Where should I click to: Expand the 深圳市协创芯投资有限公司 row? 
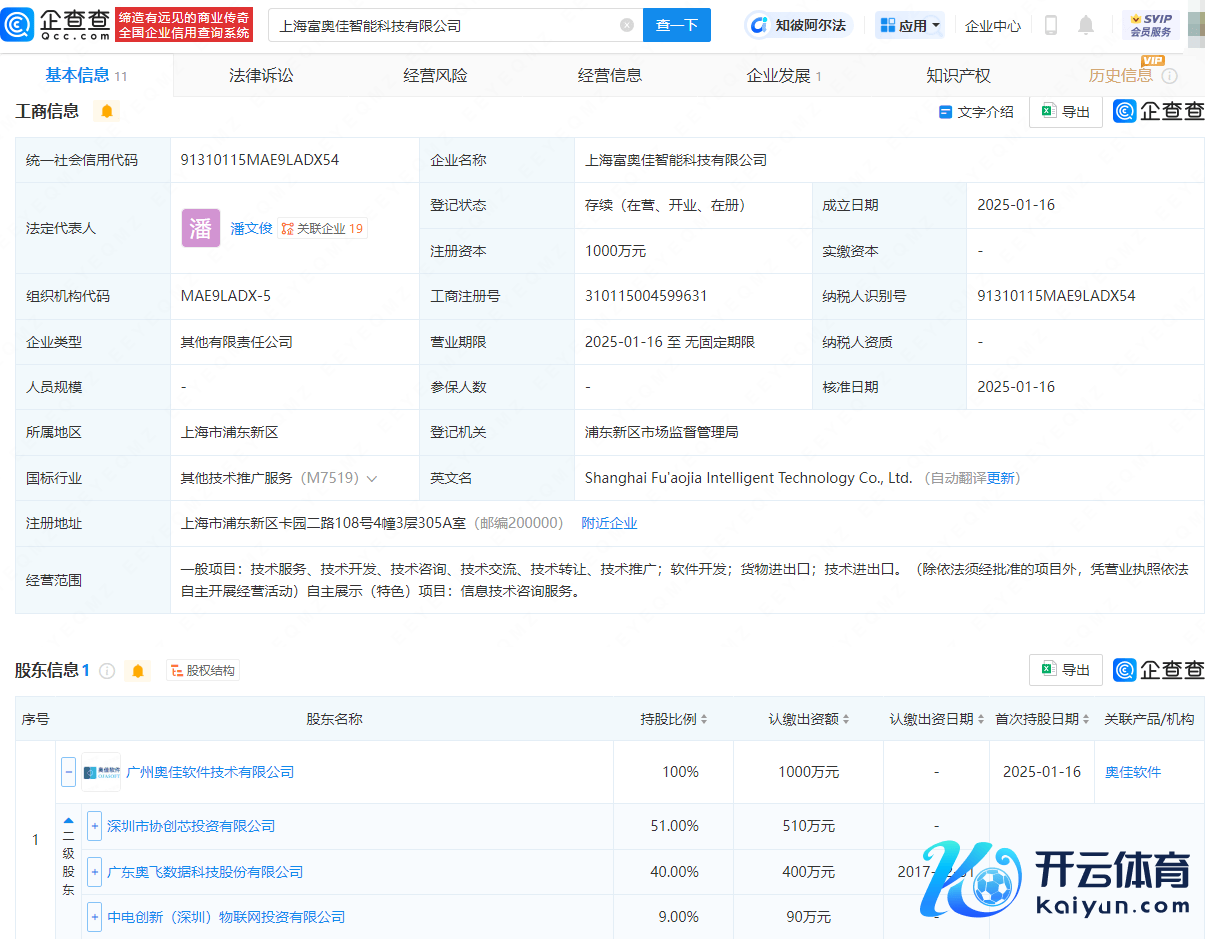point(95,826)
